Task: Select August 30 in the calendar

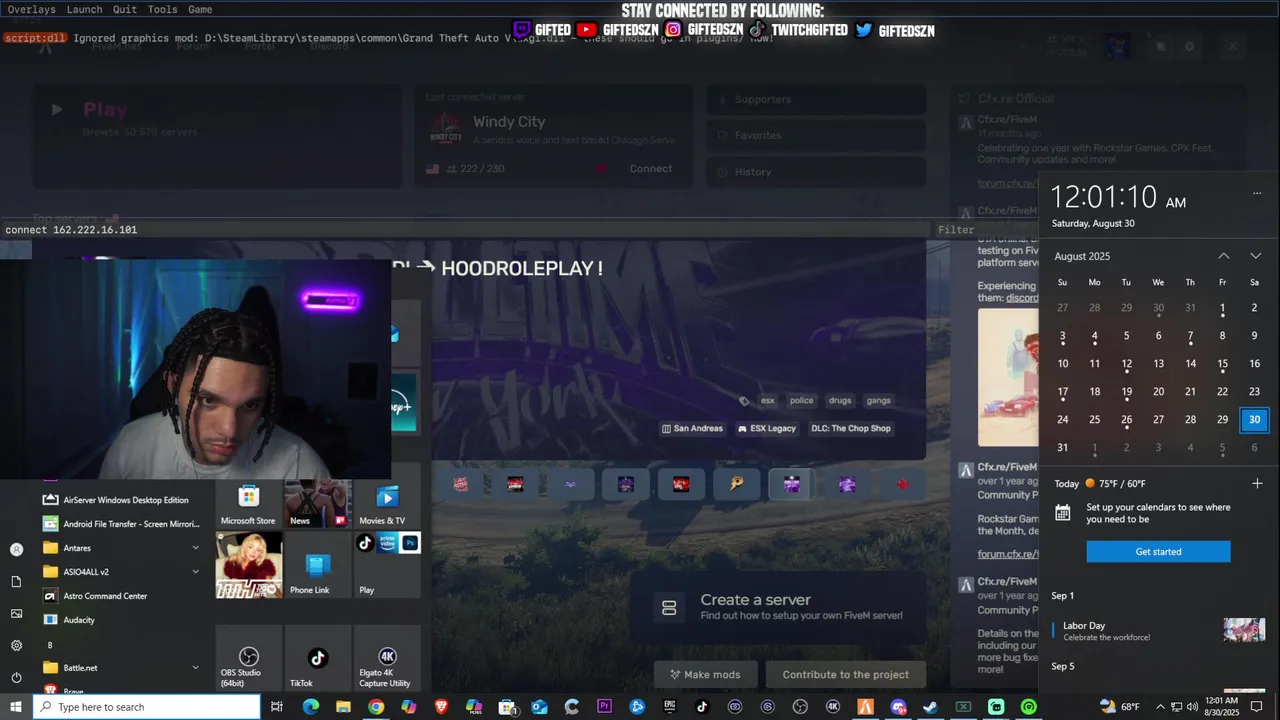Action: [x=1254, y=420]
